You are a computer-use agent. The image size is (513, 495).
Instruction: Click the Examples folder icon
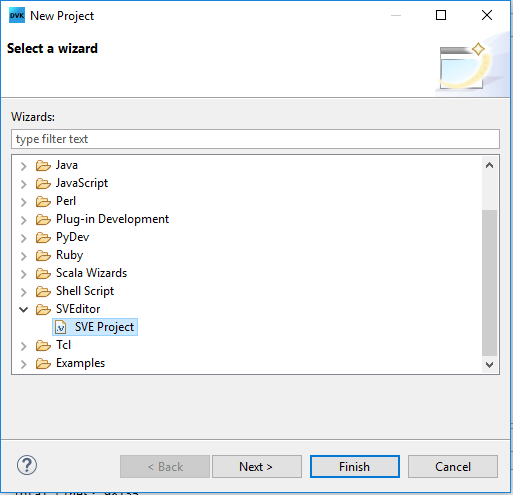click(43, 364)
